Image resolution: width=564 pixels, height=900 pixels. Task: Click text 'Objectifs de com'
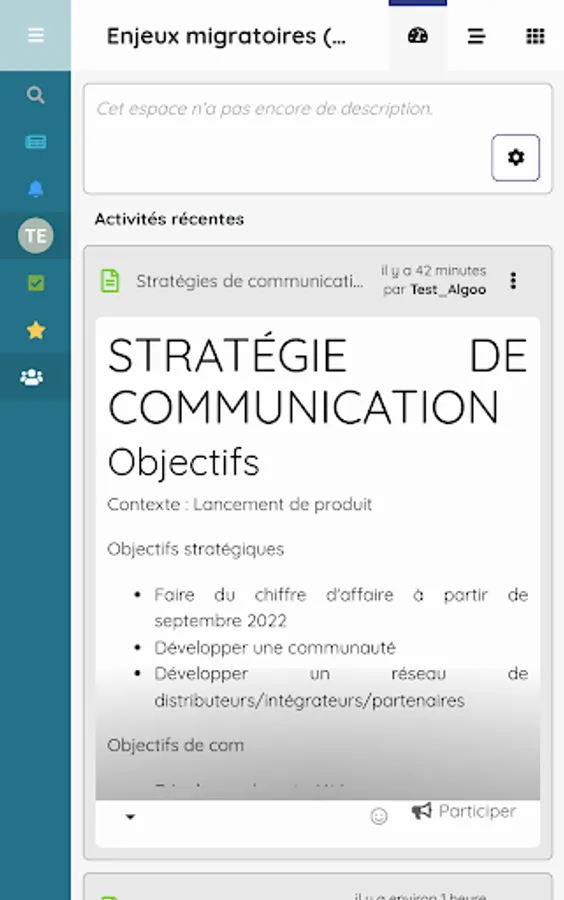point(176,745)
